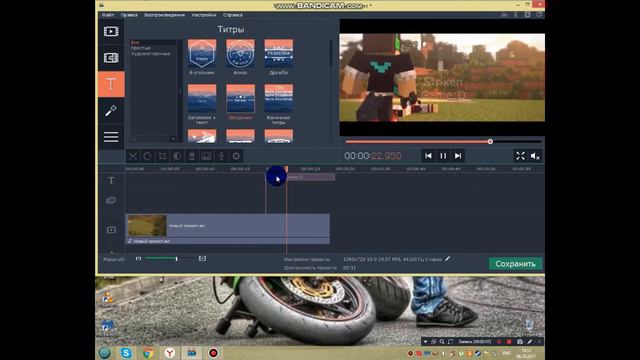Click the titles list scrollbar
Image resolution: width=640 pixels, height=360 pixels.
point(330,52)
